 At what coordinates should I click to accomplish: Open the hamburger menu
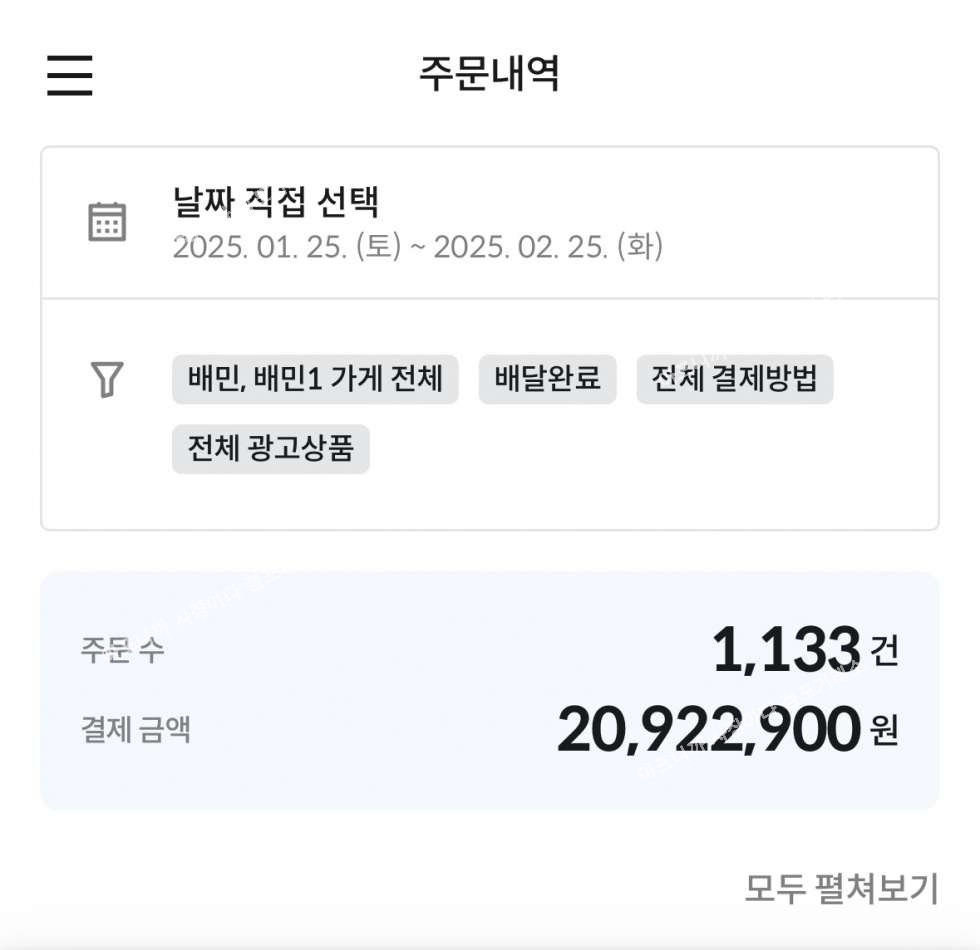[70, 75]
